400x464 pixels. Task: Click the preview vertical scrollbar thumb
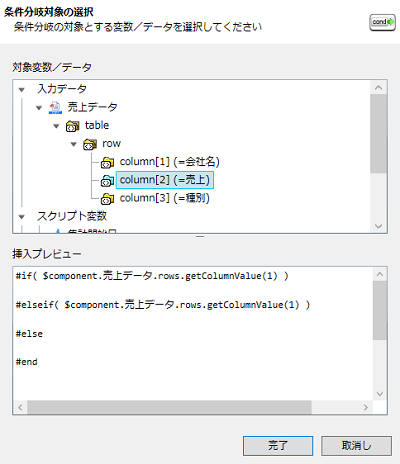(x=380, y=310)
